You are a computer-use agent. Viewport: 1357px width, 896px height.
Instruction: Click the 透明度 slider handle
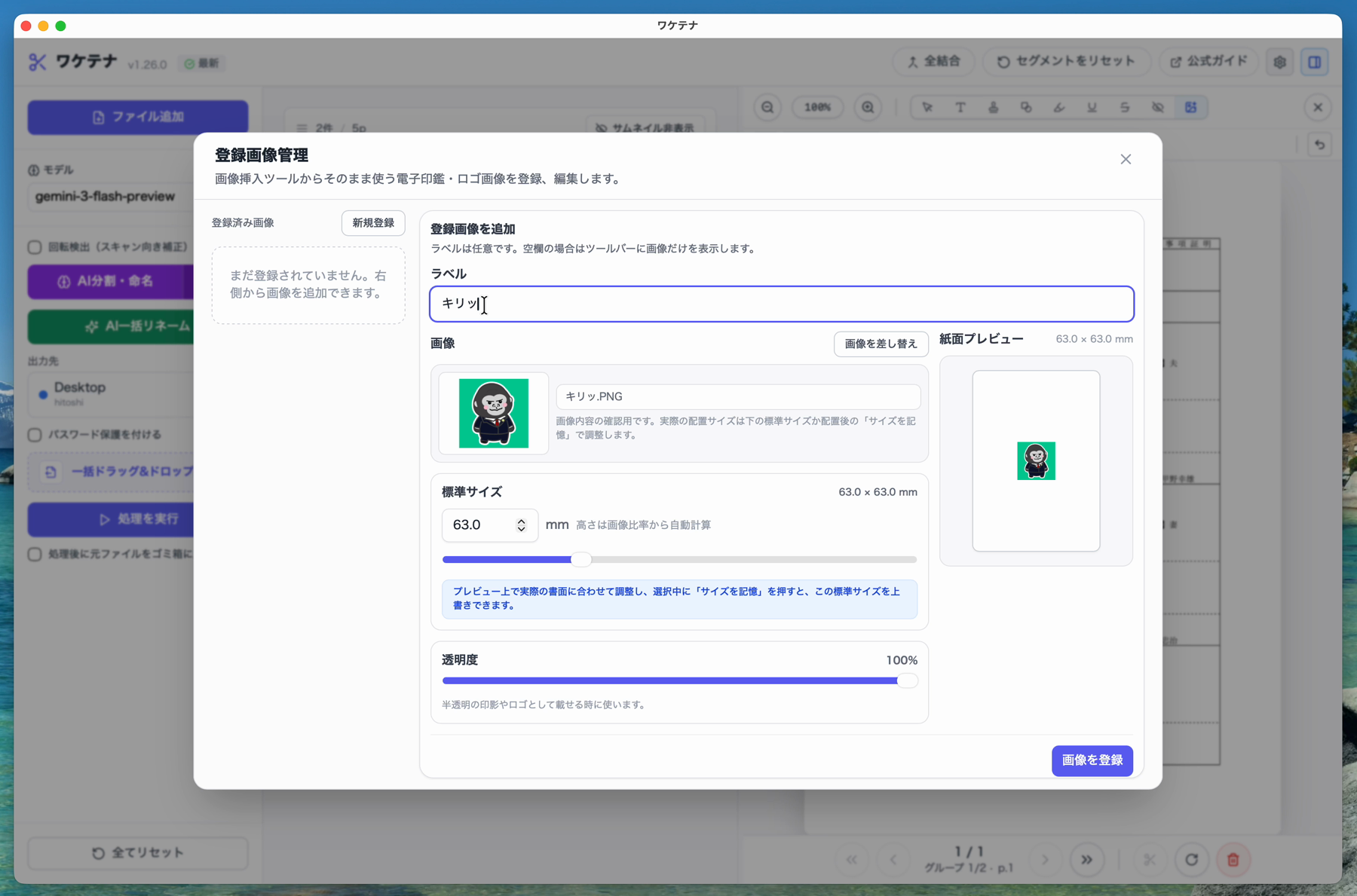click(908, 680)
